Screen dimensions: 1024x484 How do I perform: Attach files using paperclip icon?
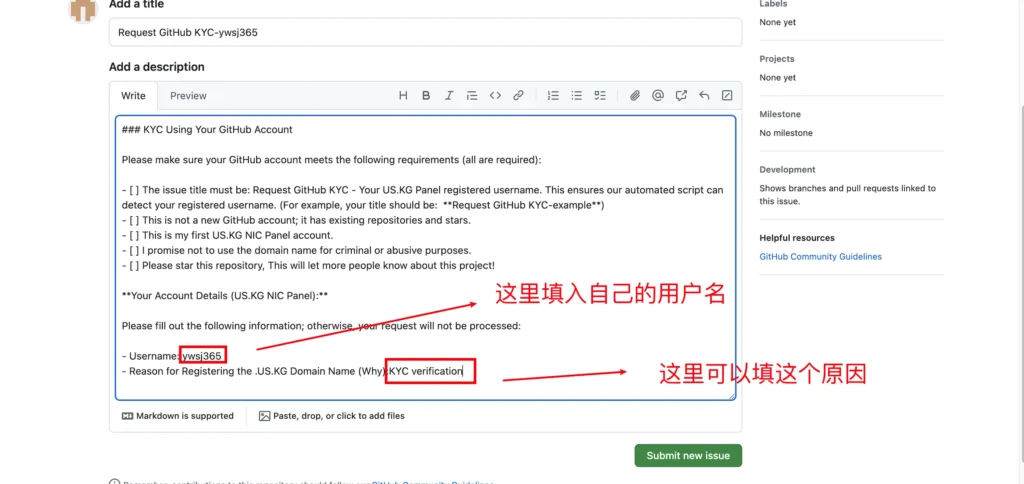point(635,96)
